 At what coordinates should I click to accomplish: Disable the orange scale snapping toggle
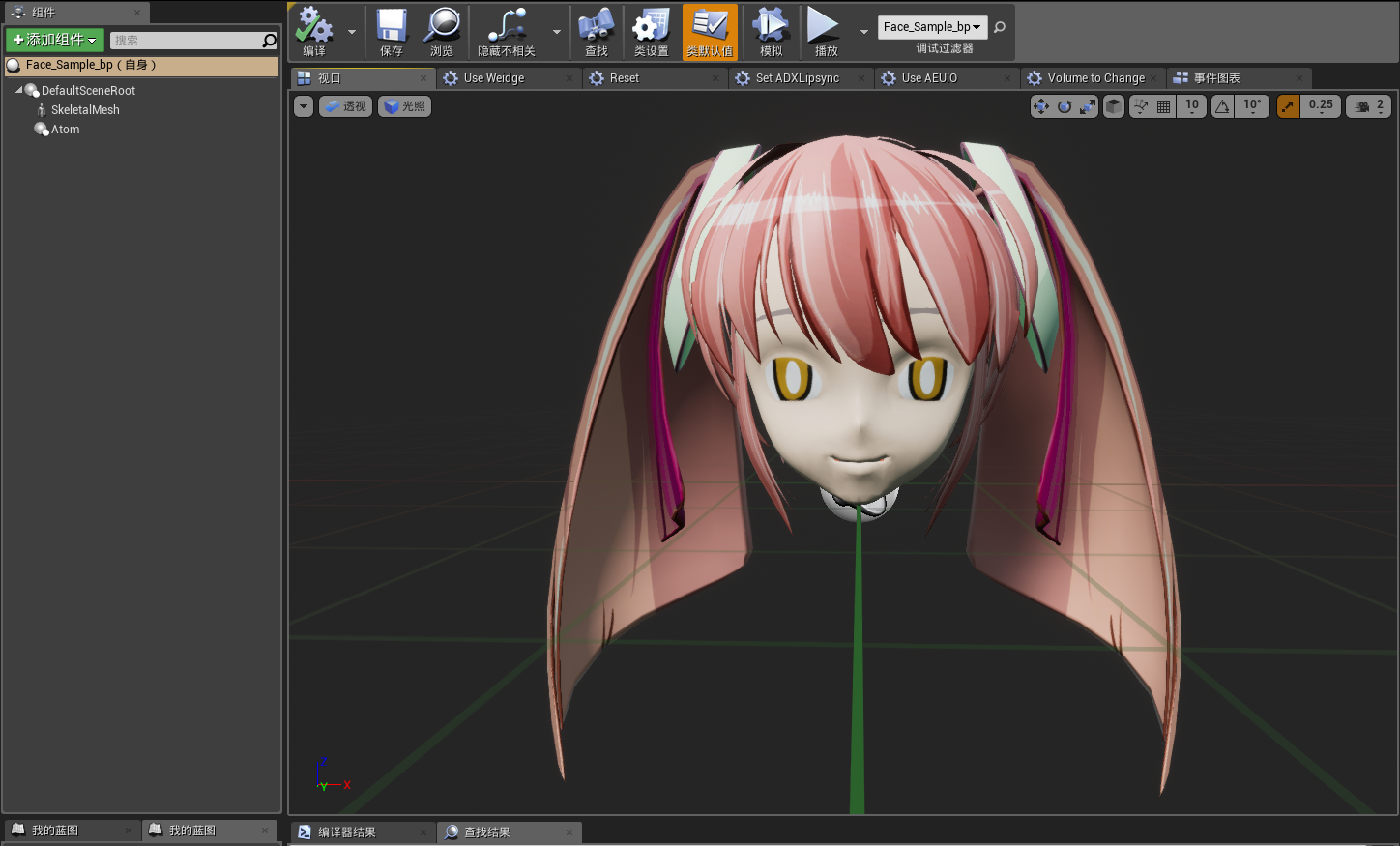coord(1288,106)
